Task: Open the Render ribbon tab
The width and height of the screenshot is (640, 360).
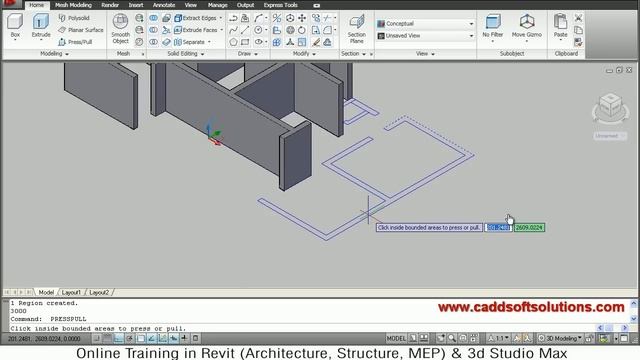Action: 110,5
